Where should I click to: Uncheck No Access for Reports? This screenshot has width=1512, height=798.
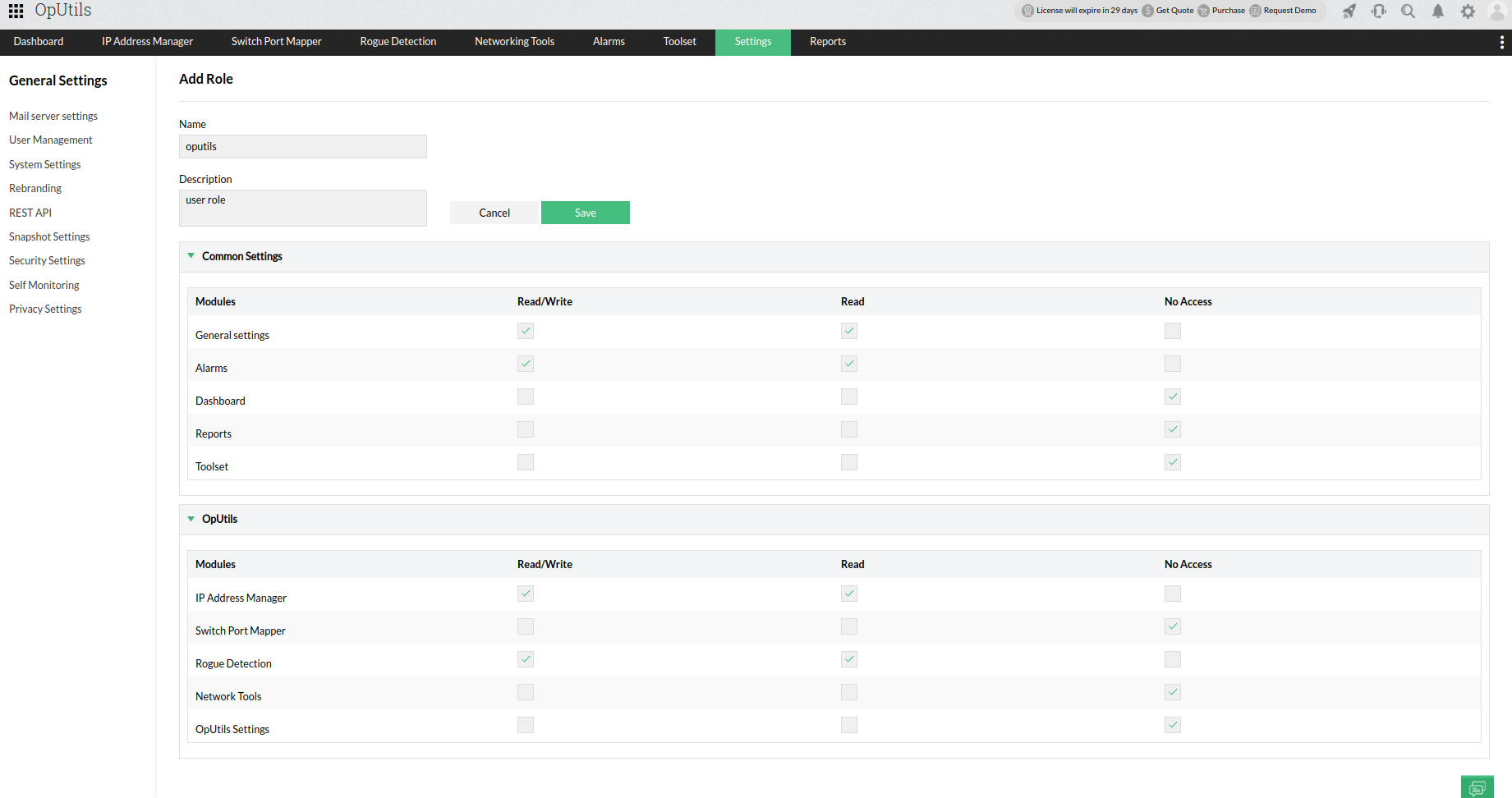pyautogui.click(x=1173, y=429)
